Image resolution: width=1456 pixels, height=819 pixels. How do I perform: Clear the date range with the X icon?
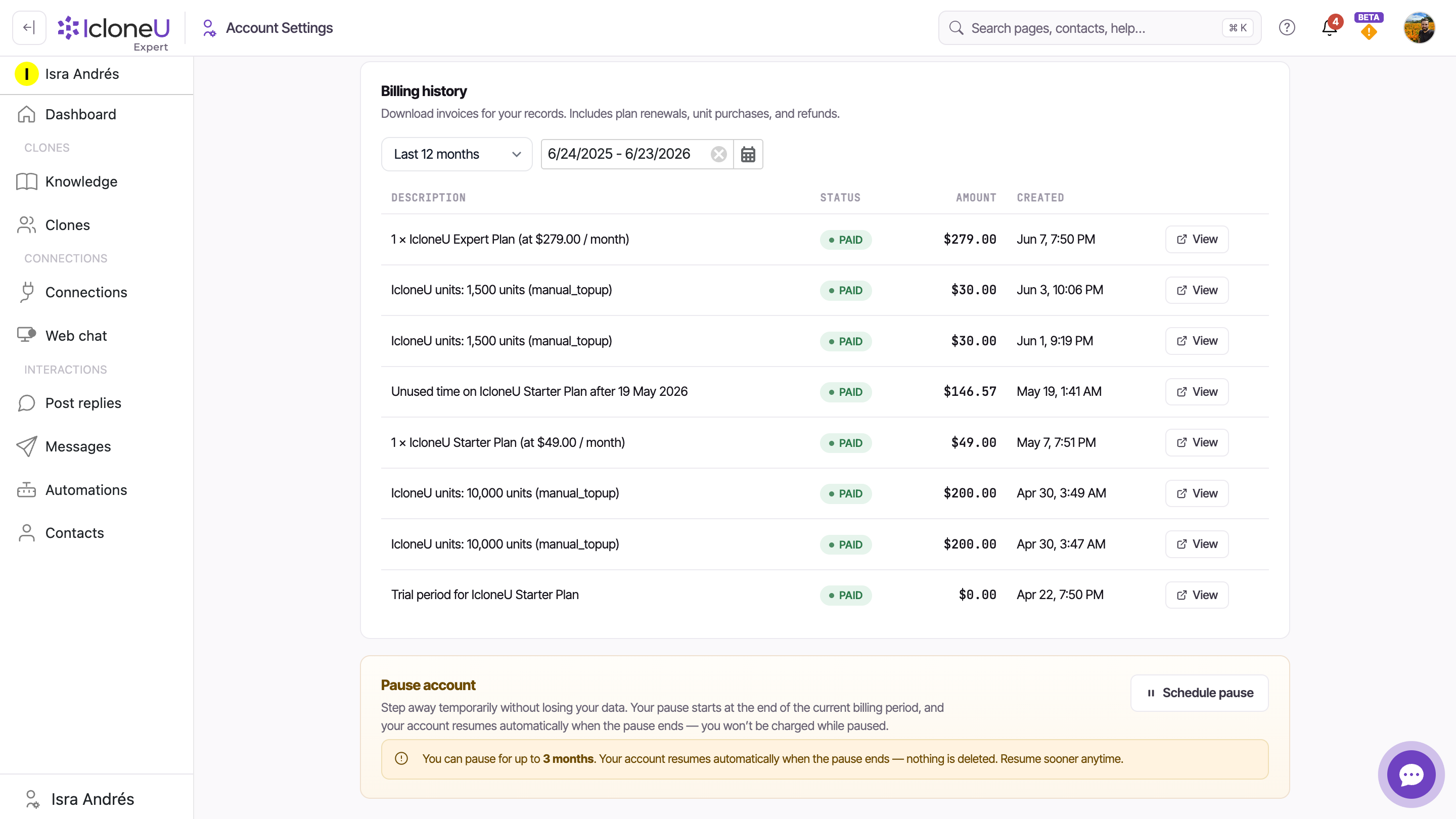[x=718, y=154]
